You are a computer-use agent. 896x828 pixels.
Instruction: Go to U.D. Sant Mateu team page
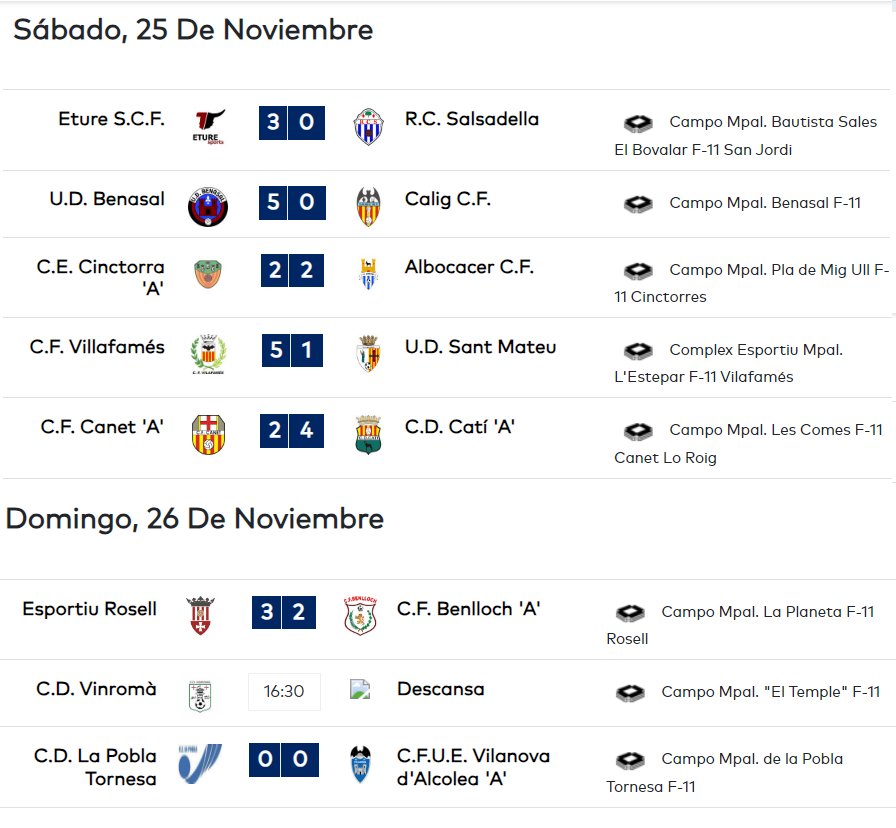(x=480, y=347)
